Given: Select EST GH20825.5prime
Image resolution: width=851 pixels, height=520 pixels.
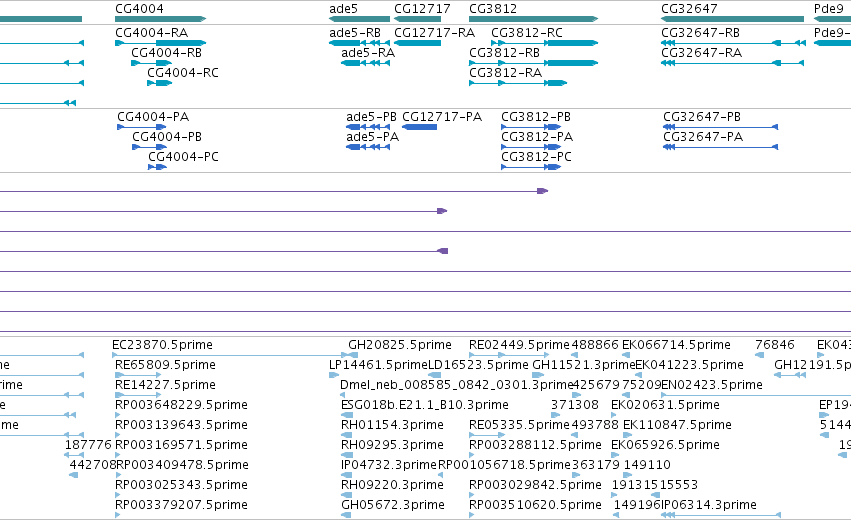Looking at the screenshot, I should pos(400,345).
